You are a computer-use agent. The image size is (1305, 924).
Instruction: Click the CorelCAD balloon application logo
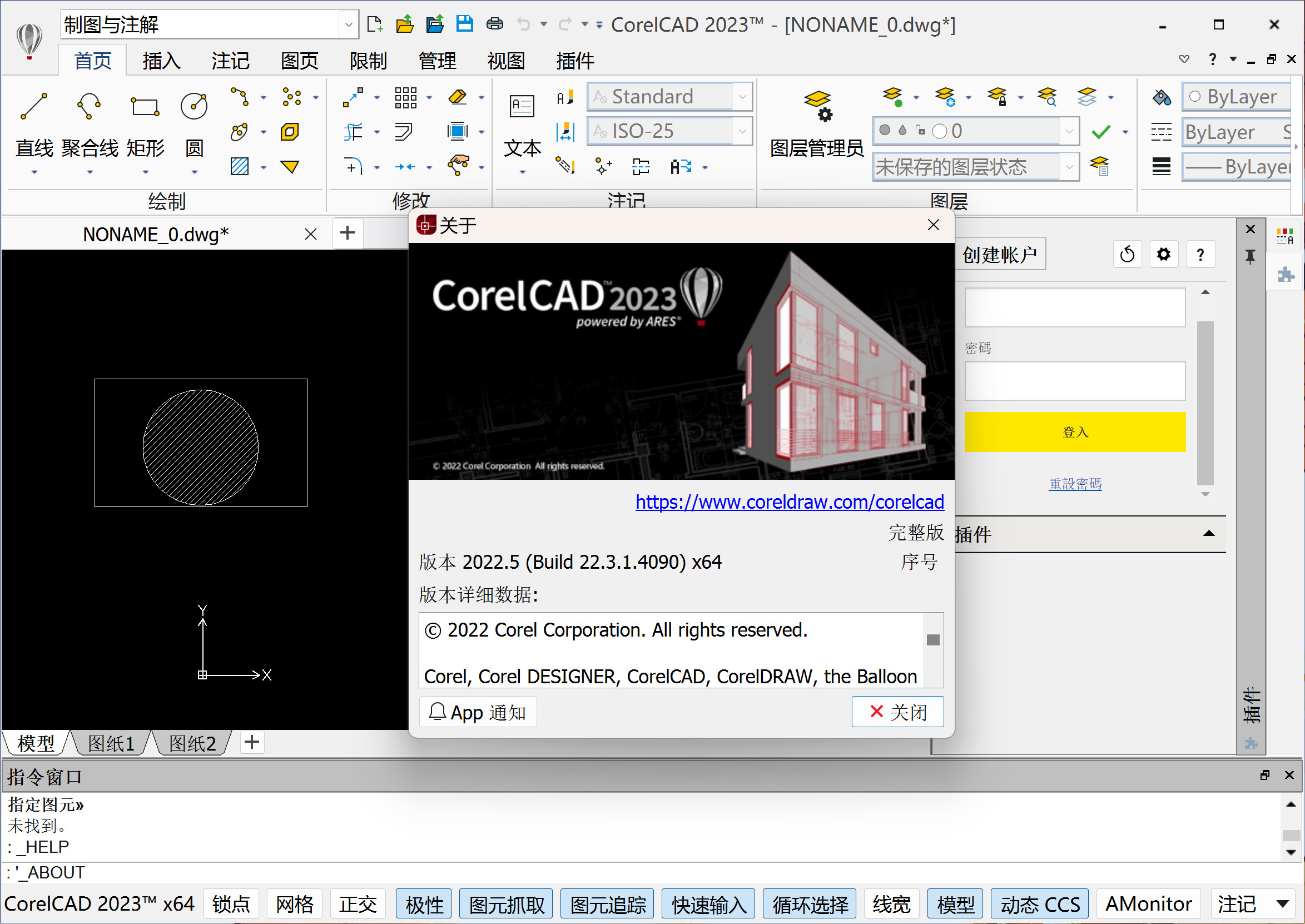pos(29,41)
